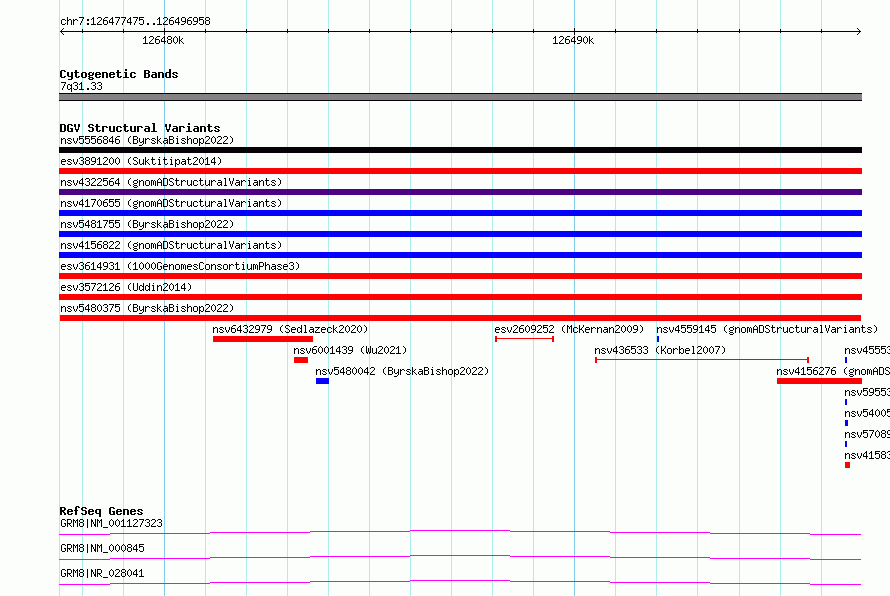Click the nsv5480042 (ByrskaBishop2022) label
Viewport: 890px width, 596px height.
click(x=402, y=371)
